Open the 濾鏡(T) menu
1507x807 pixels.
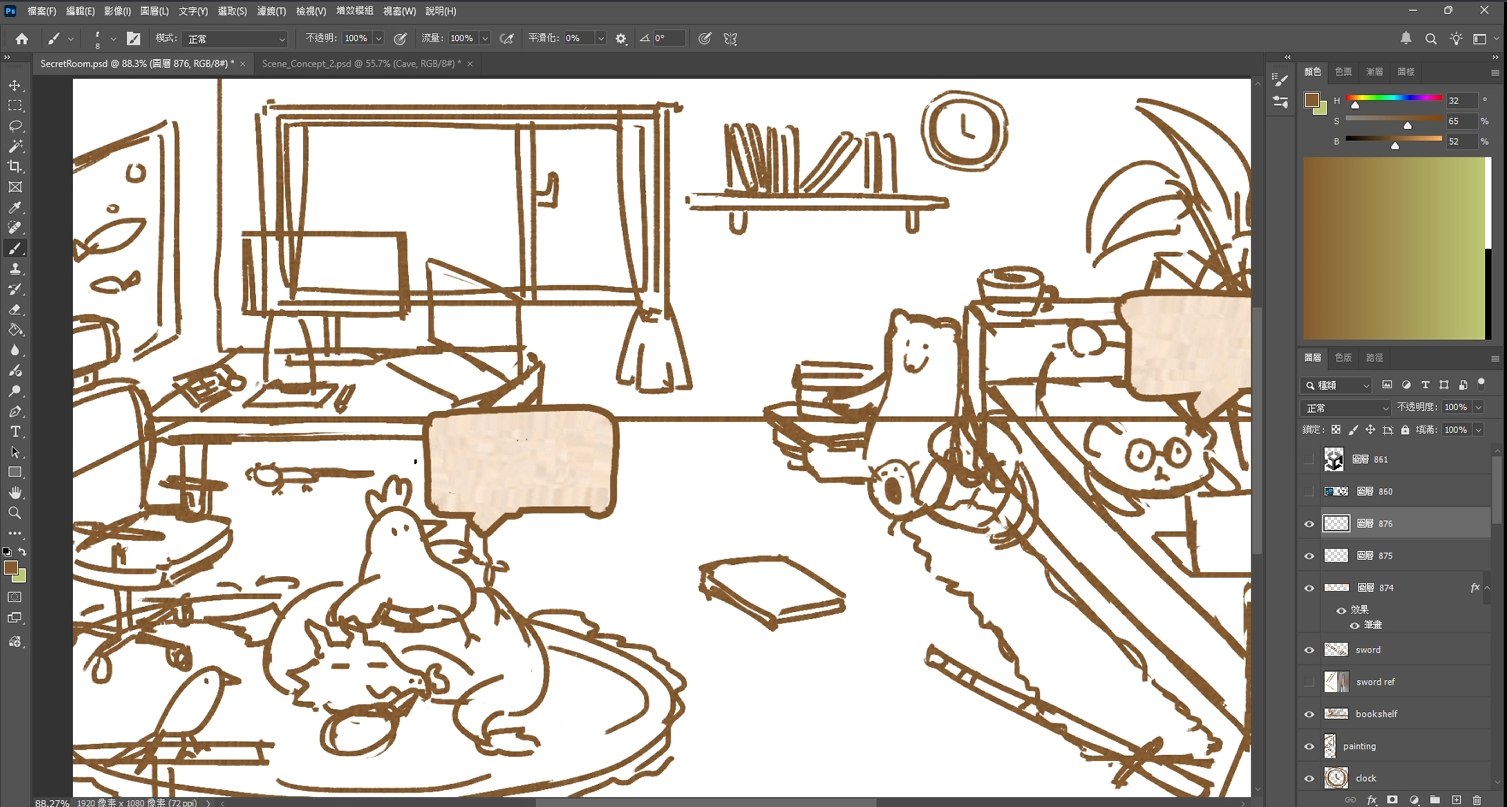pos(271,11)
